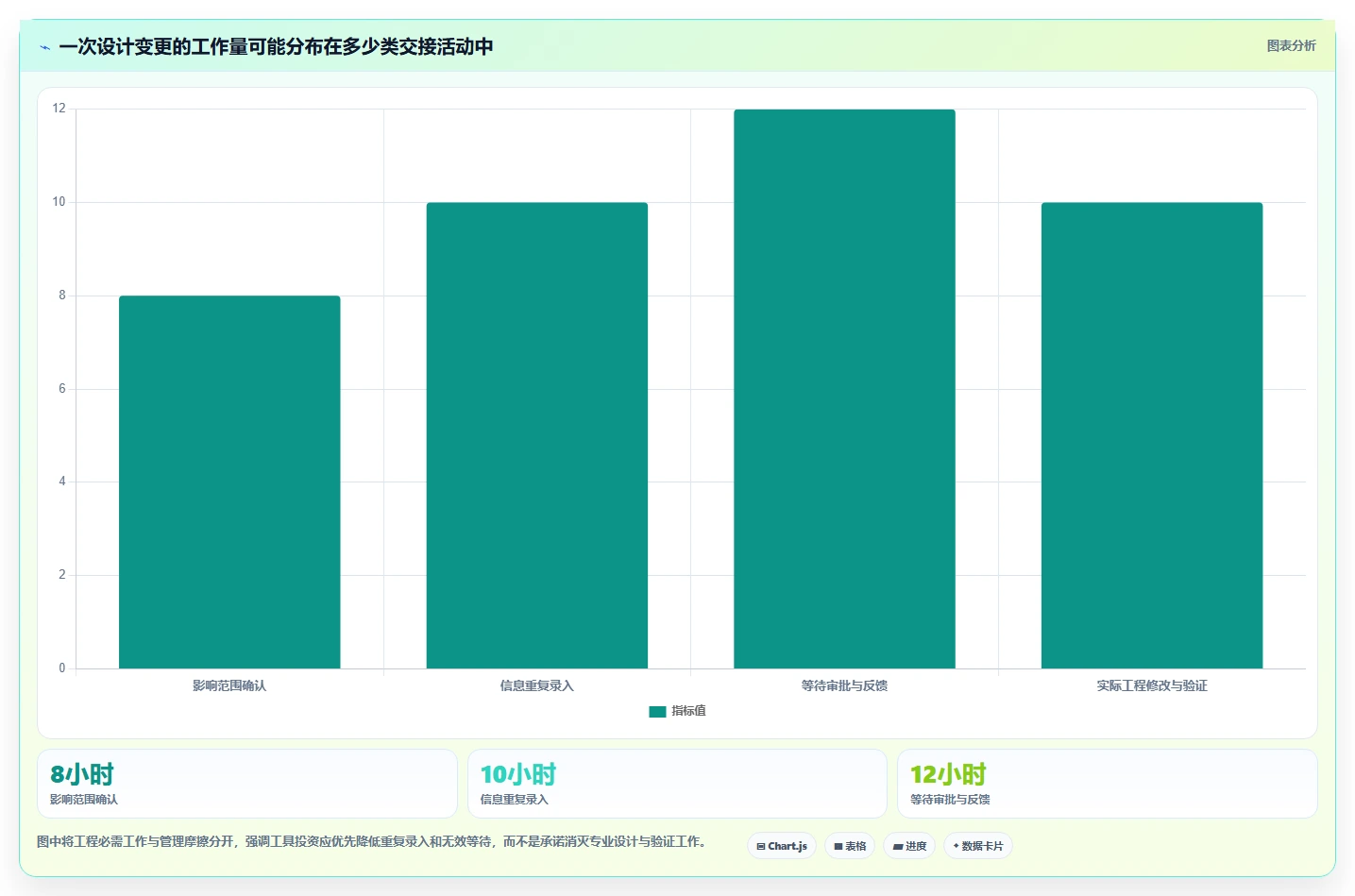Click the y-axis value 12
The width and height of the screenshot is (1355, 896).
(59, 109)
